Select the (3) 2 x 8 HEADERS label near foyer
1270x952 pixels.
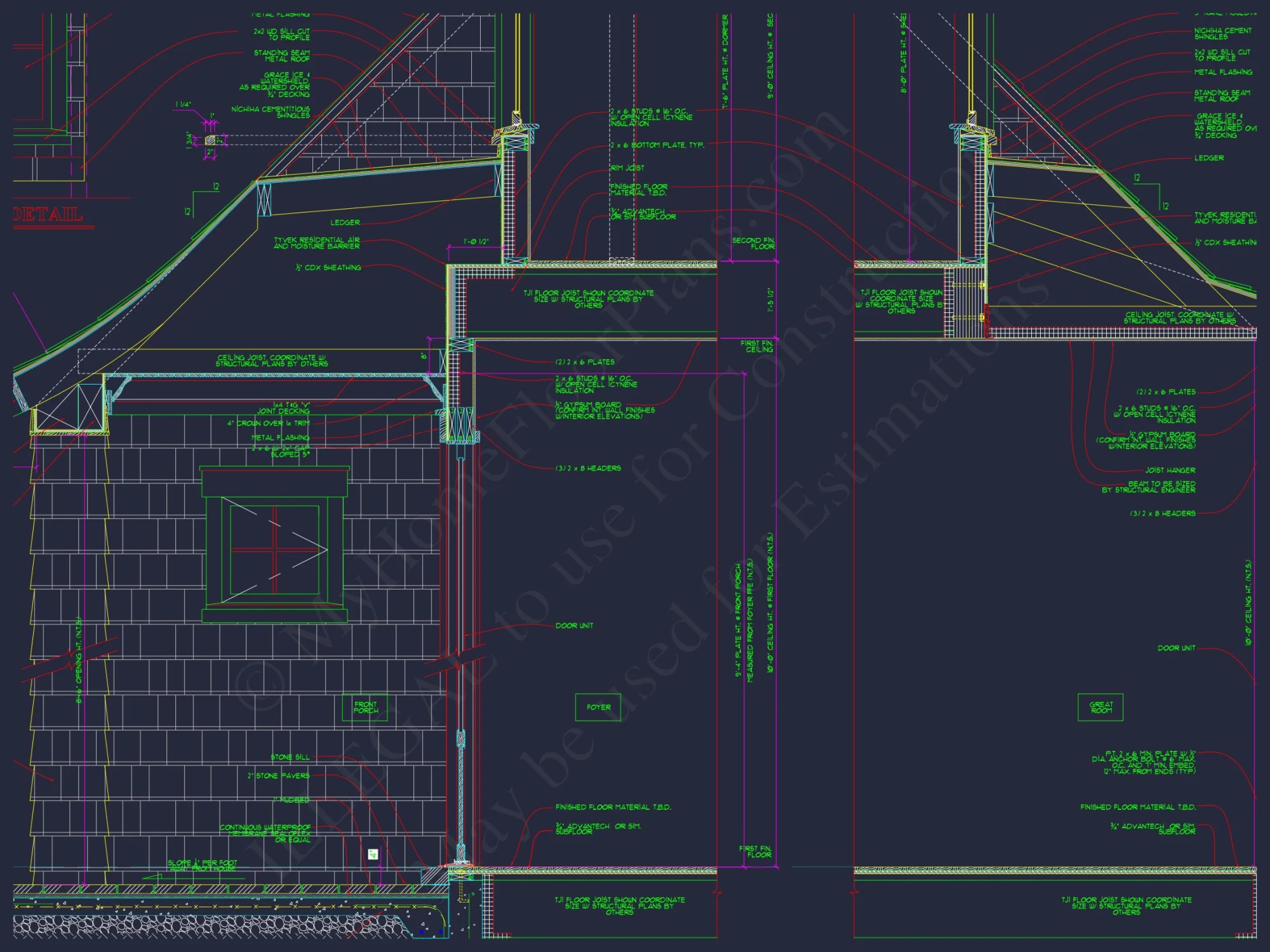(x=588, y=468)
